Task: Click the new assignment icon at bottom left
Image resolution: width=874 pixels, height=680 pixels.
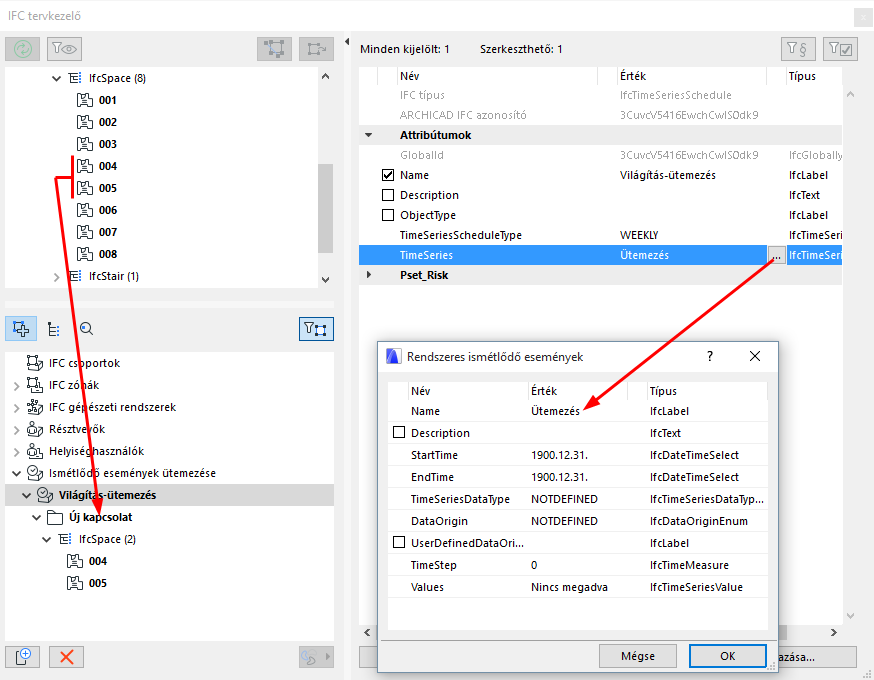Action: pos(22,657)
